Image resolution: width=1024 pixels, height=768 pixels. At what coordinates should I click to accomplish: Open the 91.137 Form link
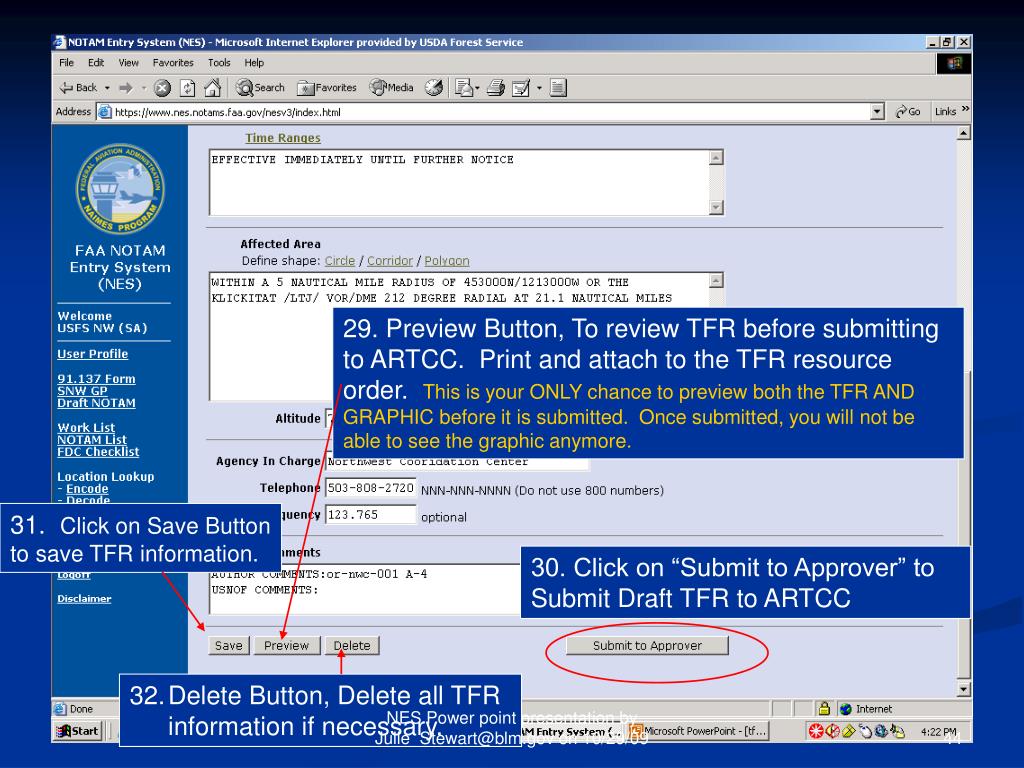[97, 379]
